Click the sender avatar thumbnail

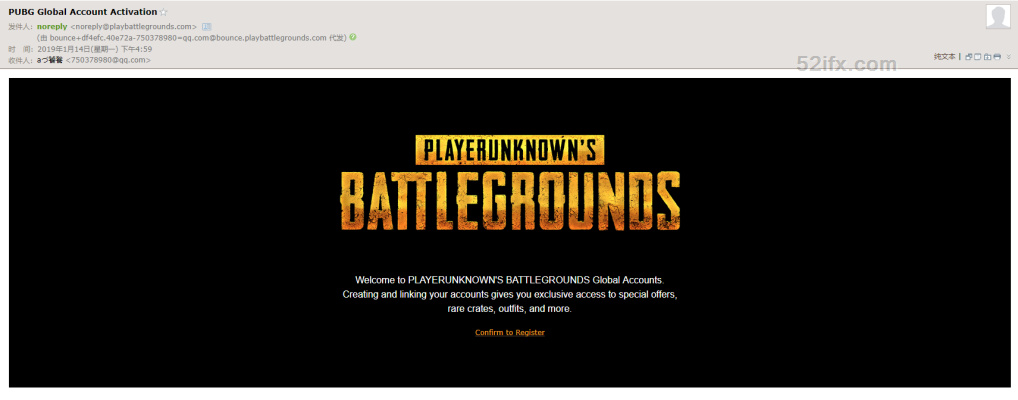click(x=998, y=16)
